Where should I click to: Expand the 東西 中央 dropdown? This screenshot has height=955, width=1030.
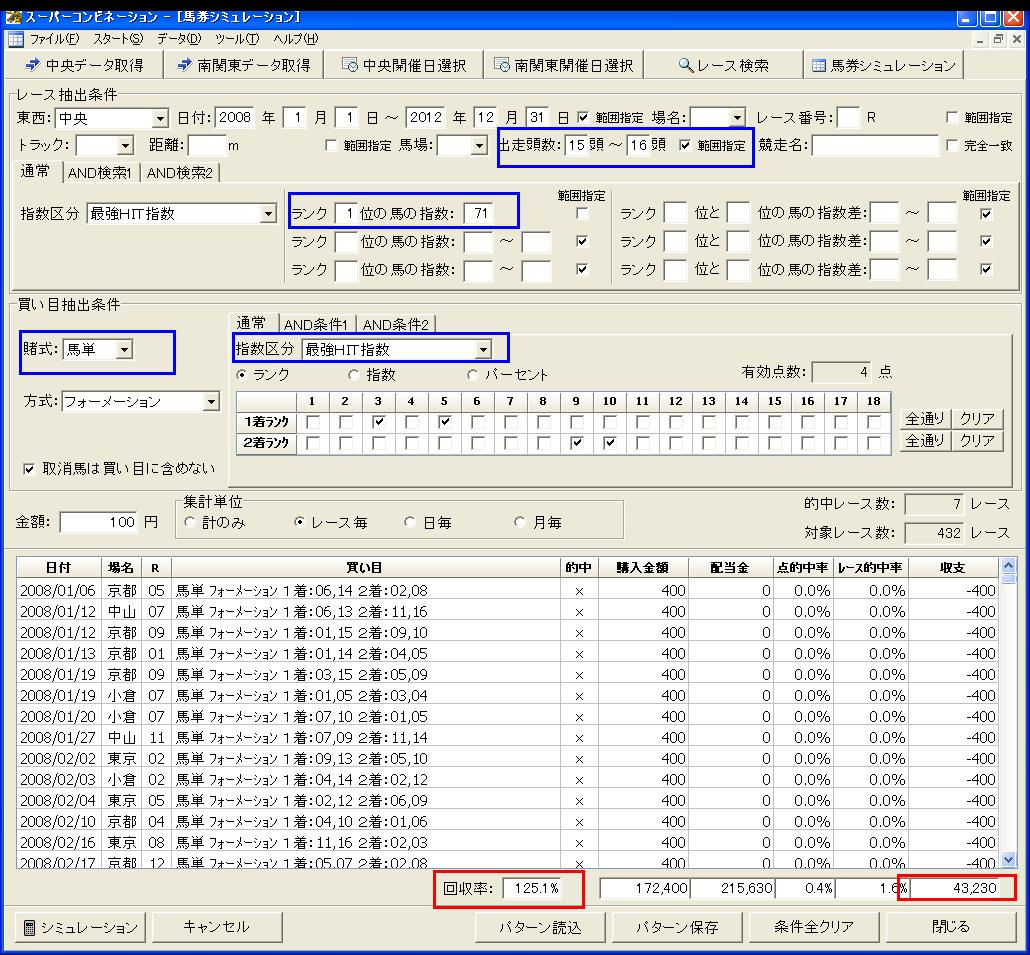159,118
